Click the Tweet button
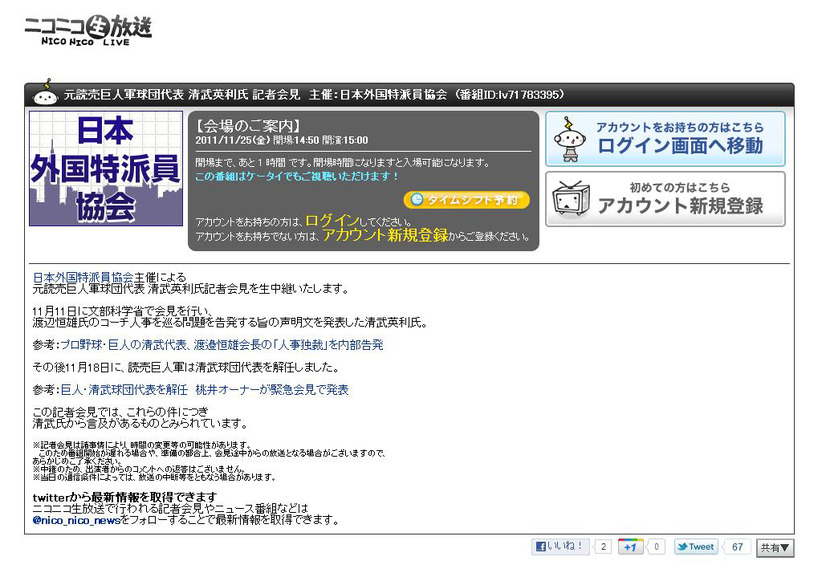Image resolution: width=826 pixels, height=573 pixels. (x=696, y=547)
